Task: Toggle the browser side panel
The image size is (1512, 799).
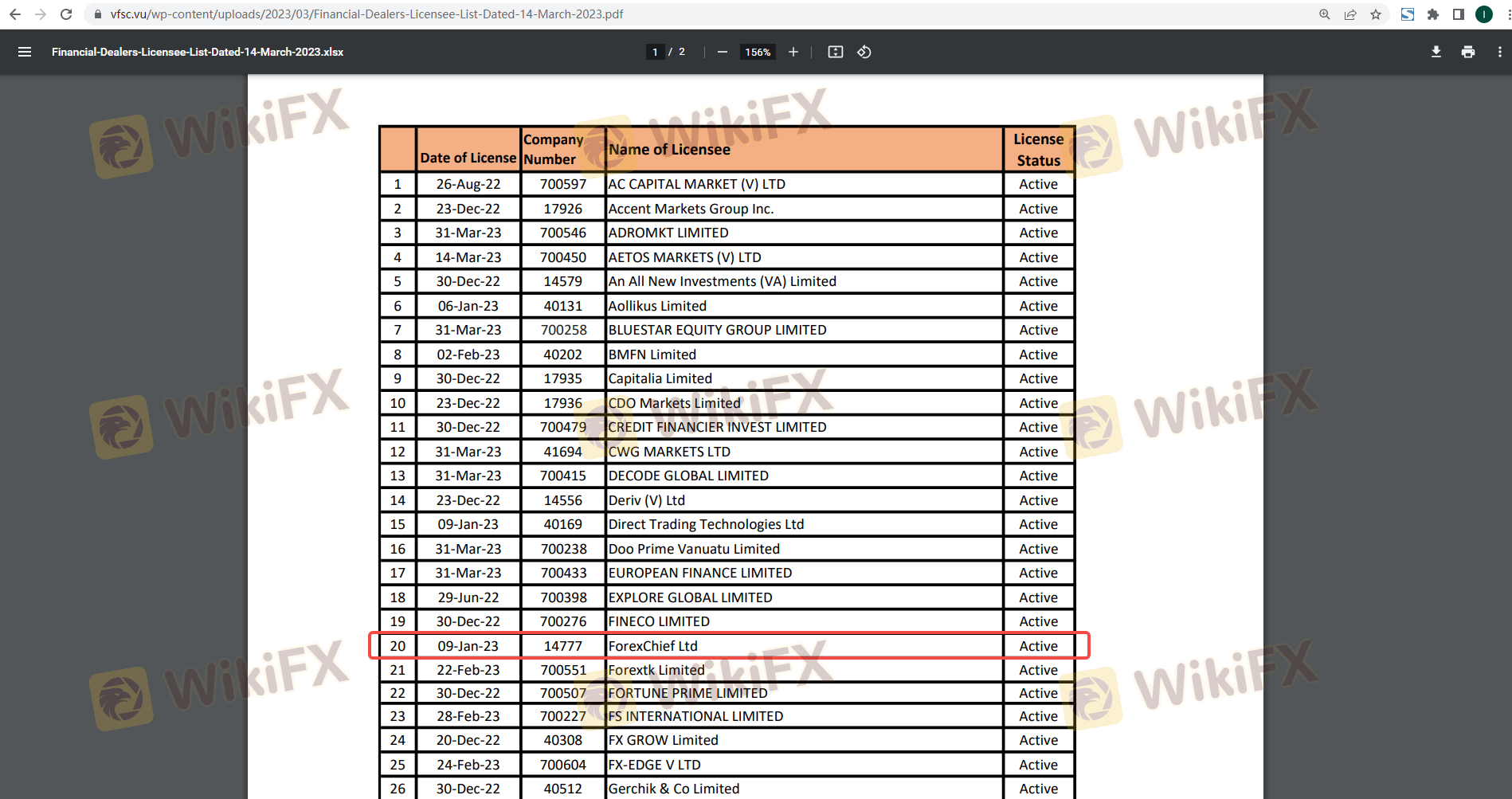Action: 1459,14
